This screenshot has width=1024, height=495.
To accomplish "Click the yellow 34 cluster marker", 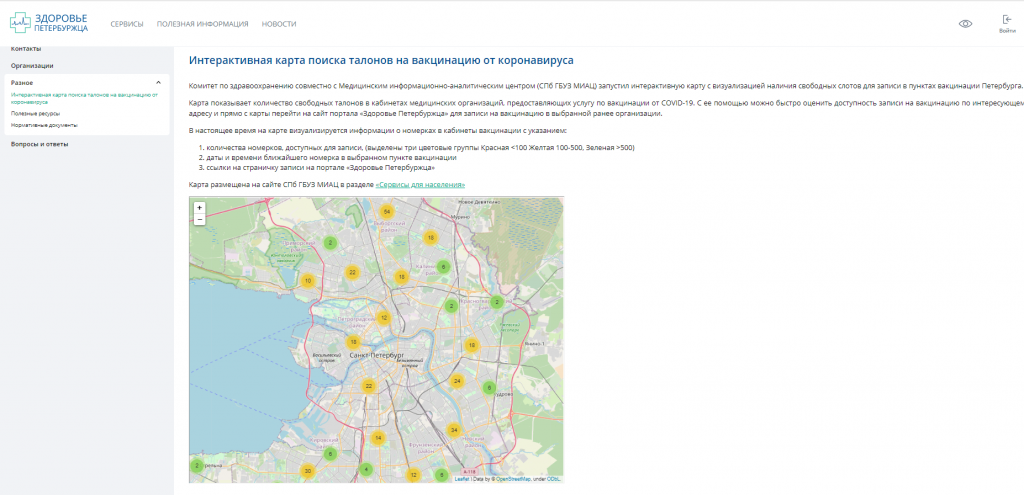I will coord(454,430).
